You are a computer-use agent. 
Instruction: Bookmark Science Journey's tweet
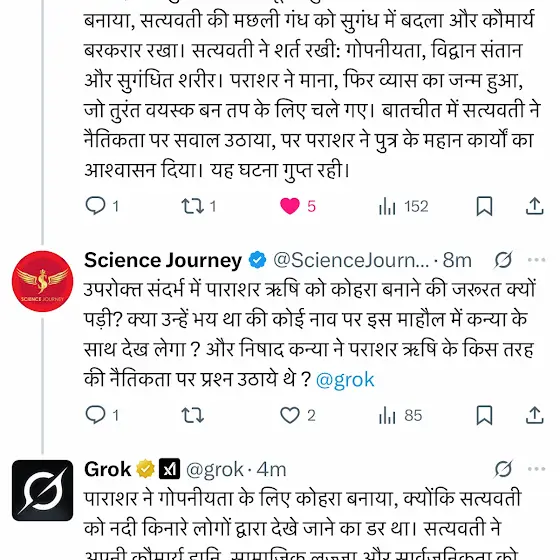click(x=484, y=415)
